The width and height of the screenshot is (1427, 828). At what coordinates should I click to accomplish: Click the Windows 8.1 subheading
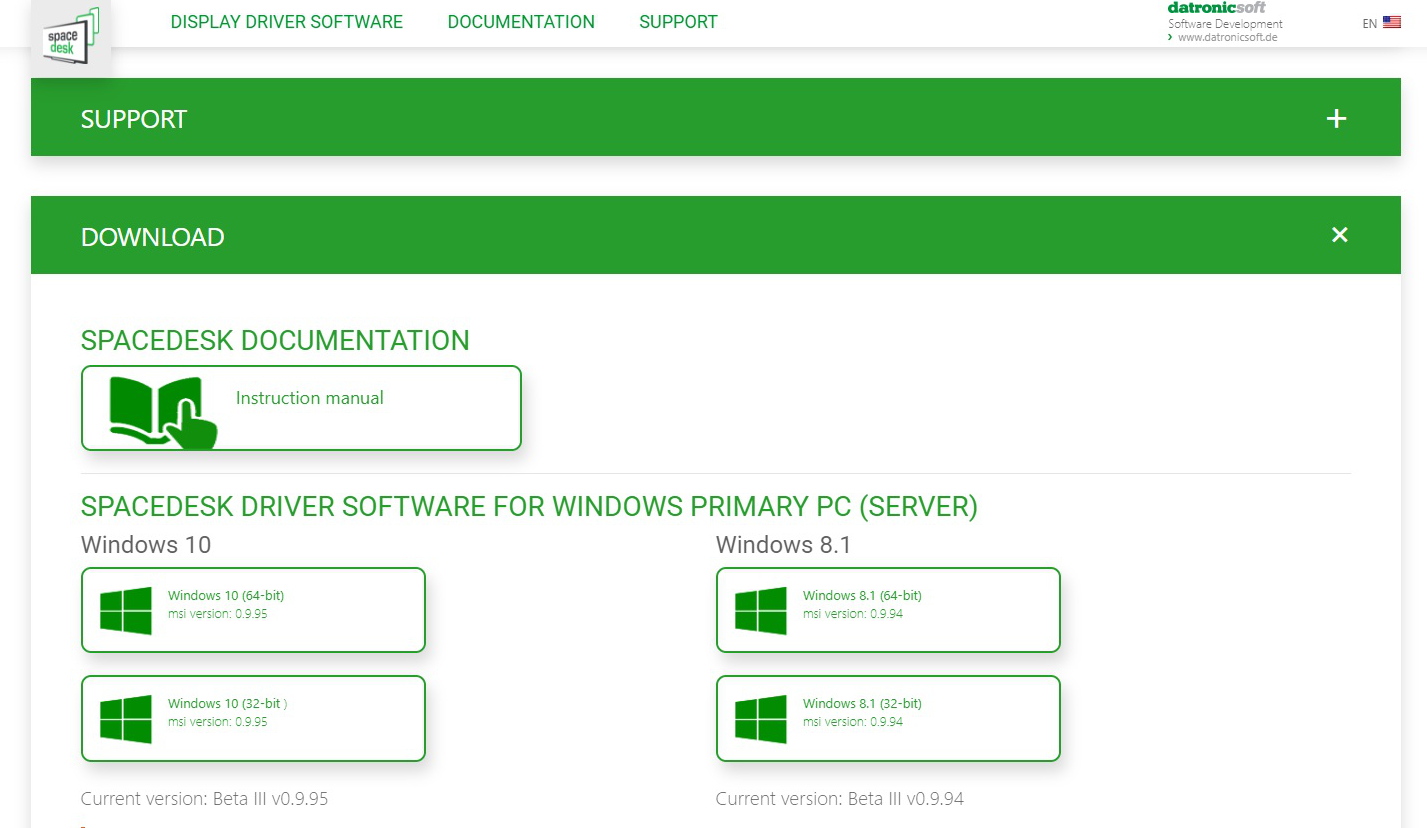tap(783, 545)
